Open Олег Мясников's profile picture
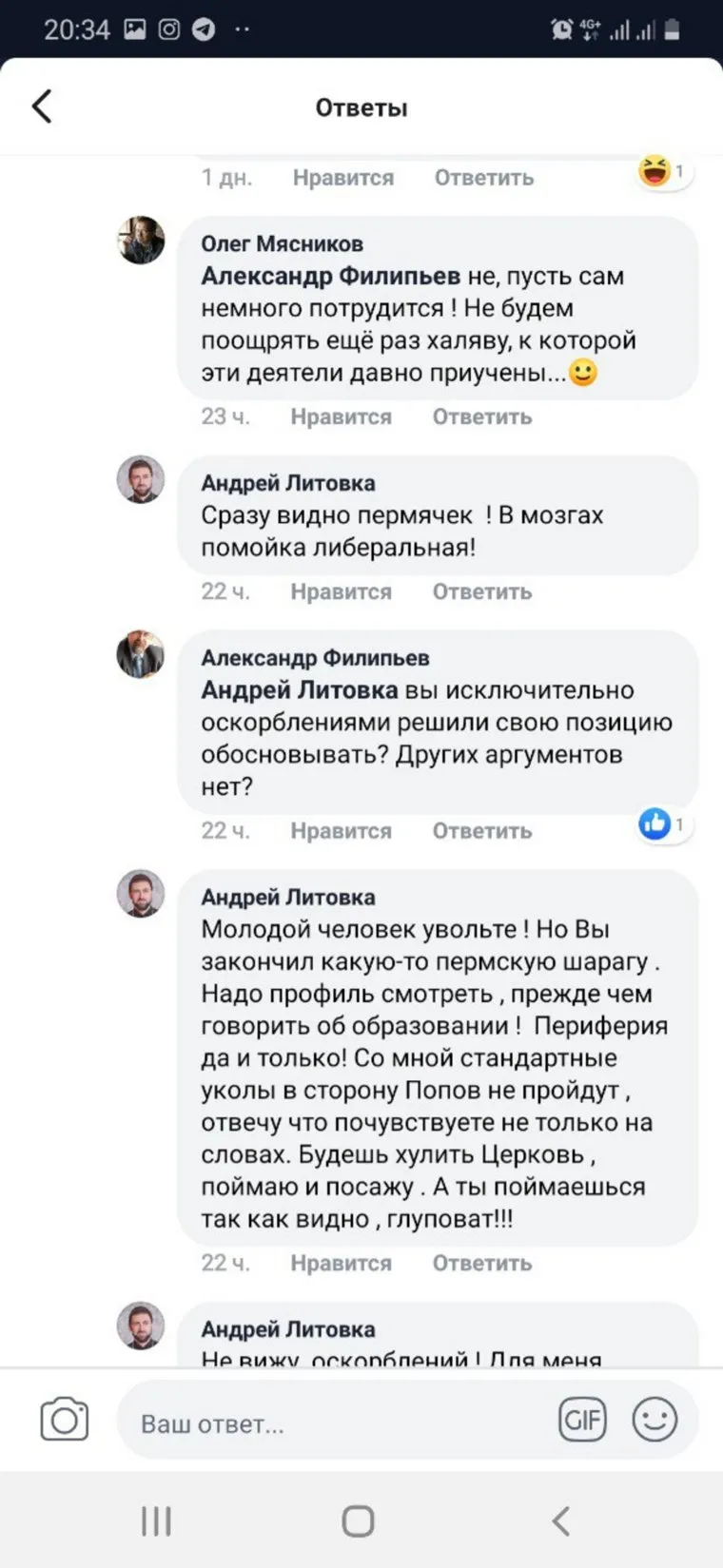This screenshot has height=1568, width=723. (x=141, y=240)
